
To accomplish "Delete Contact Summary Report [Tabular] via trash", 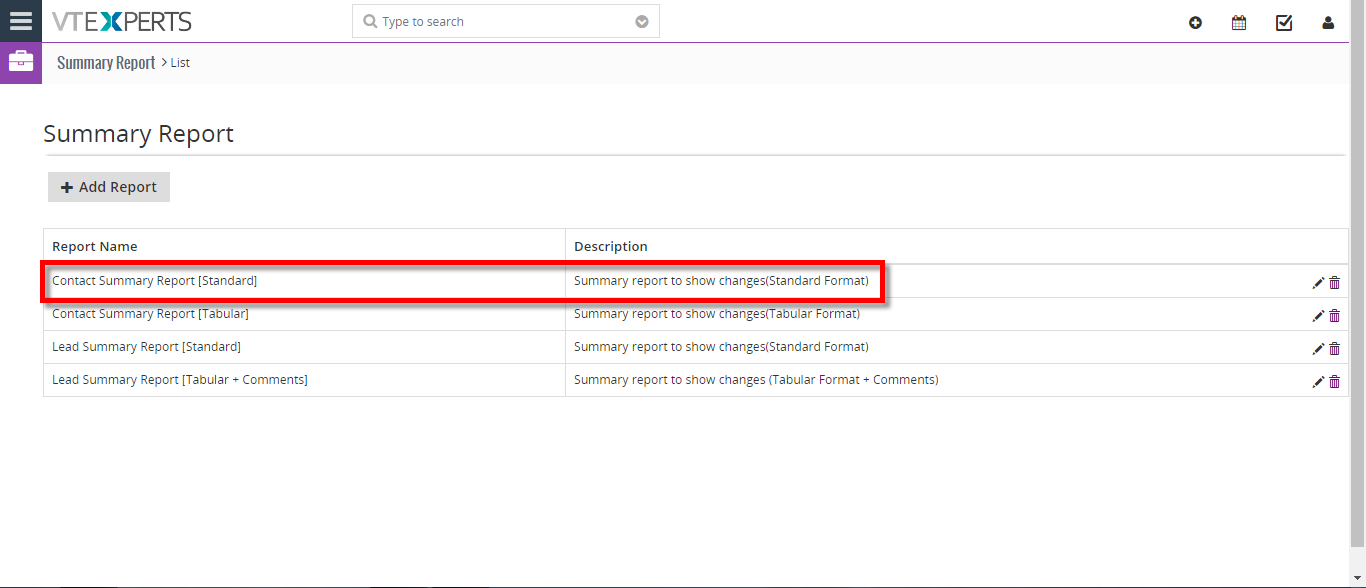I will [1334, 316].
